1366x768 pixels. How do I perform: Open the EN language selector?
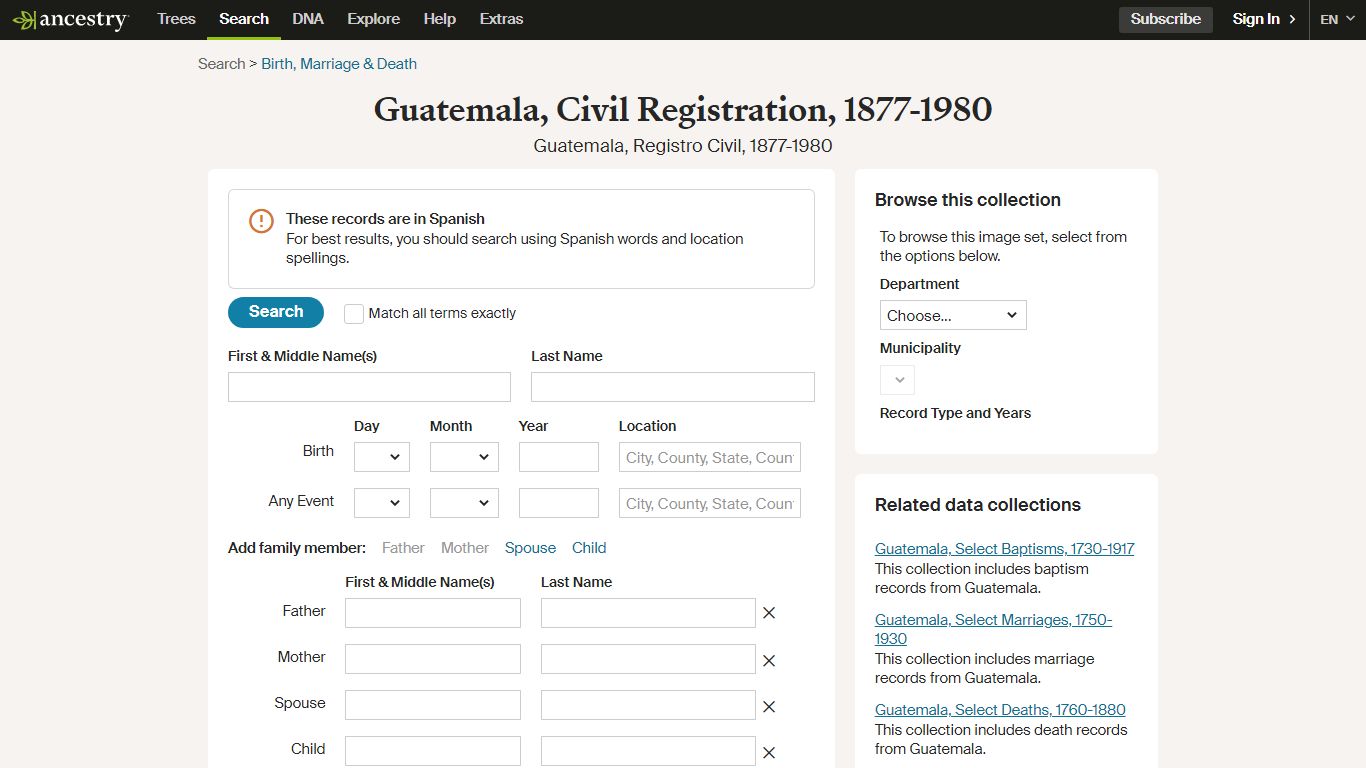(1337, 19)
